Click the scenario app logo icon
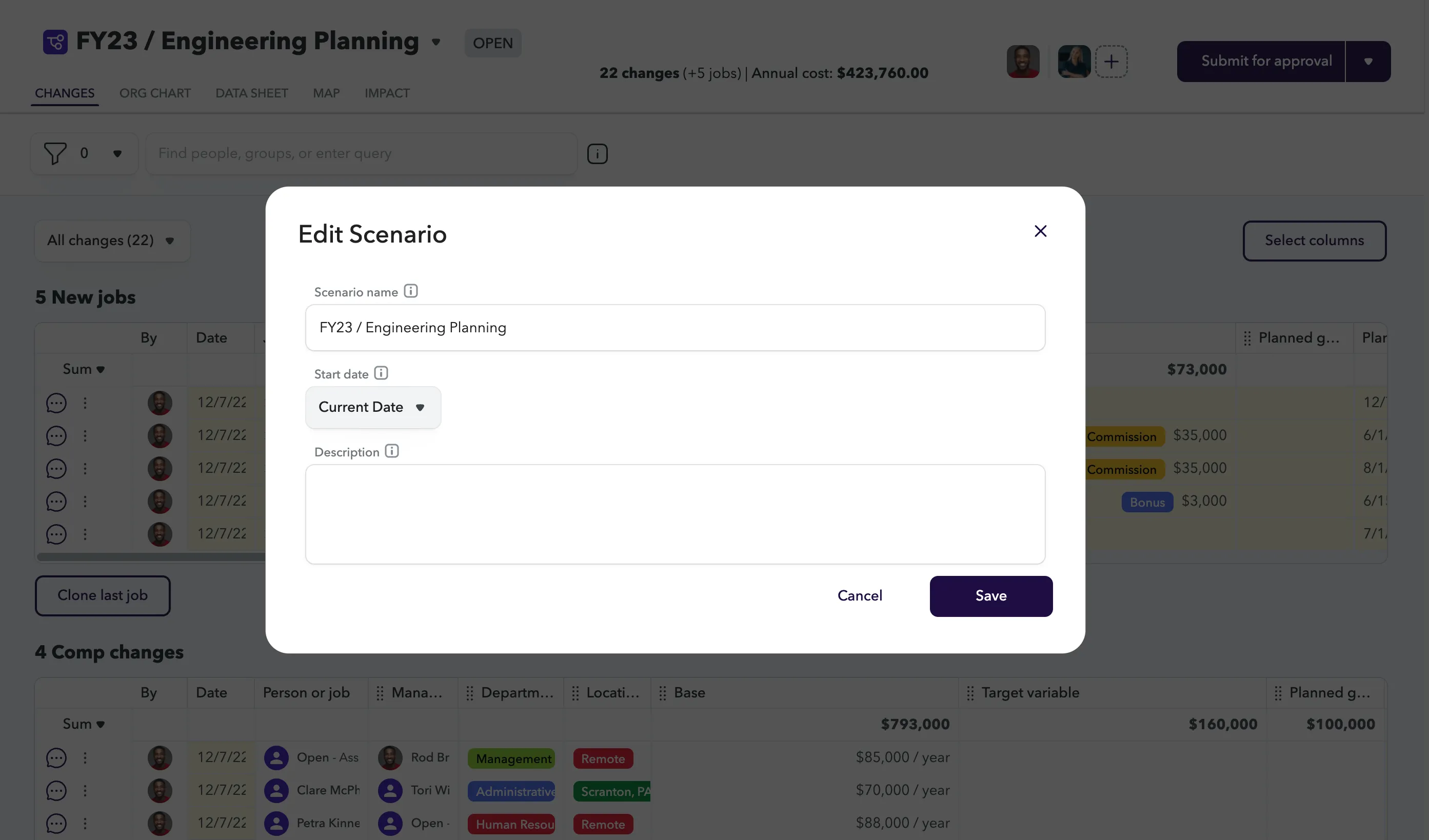Image resolution: width=1429 pixels, height=840 pixels. pyautogui.click(x=55, y=42)
